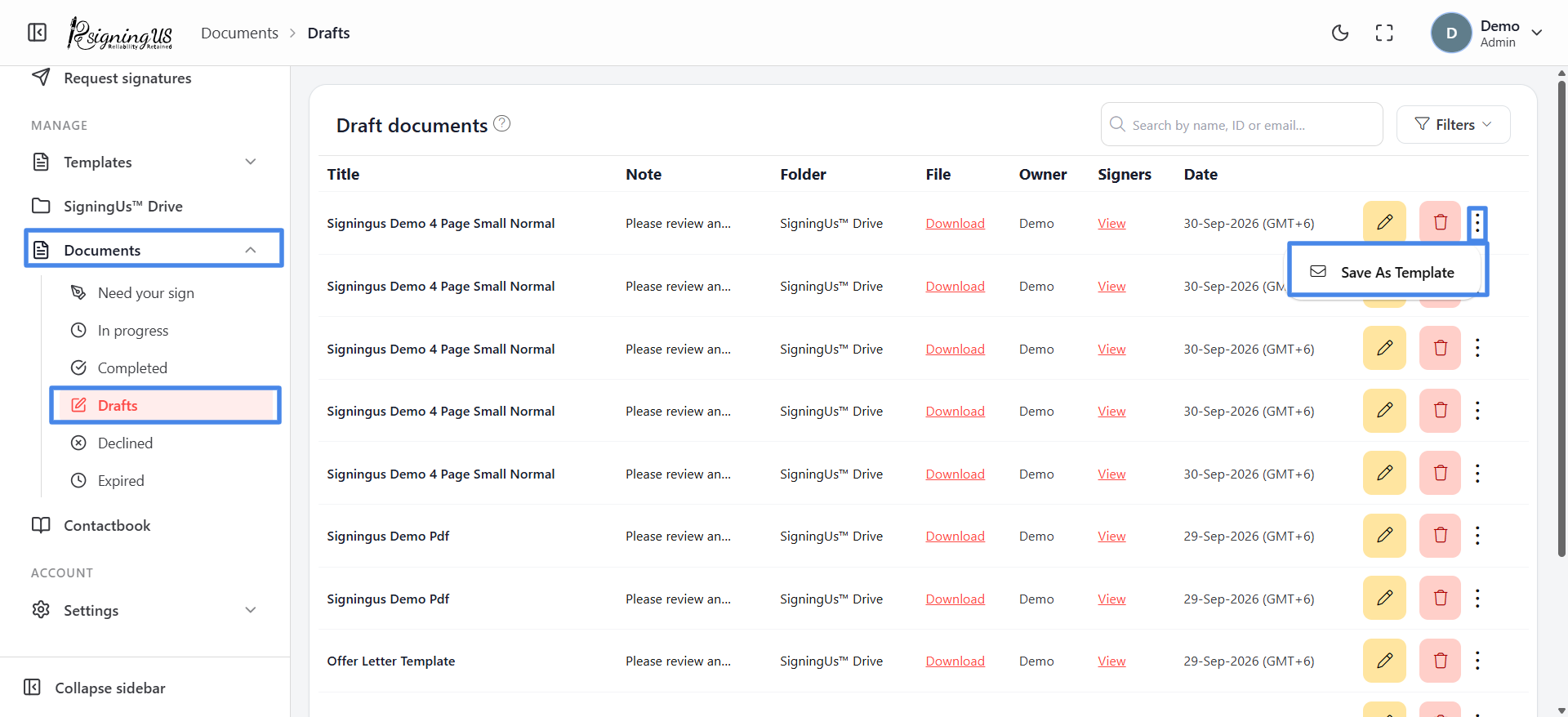This screenshot has height=717, width=1568.
Task: Click the Offer Letter Template title text
Action: click(391, 661)
